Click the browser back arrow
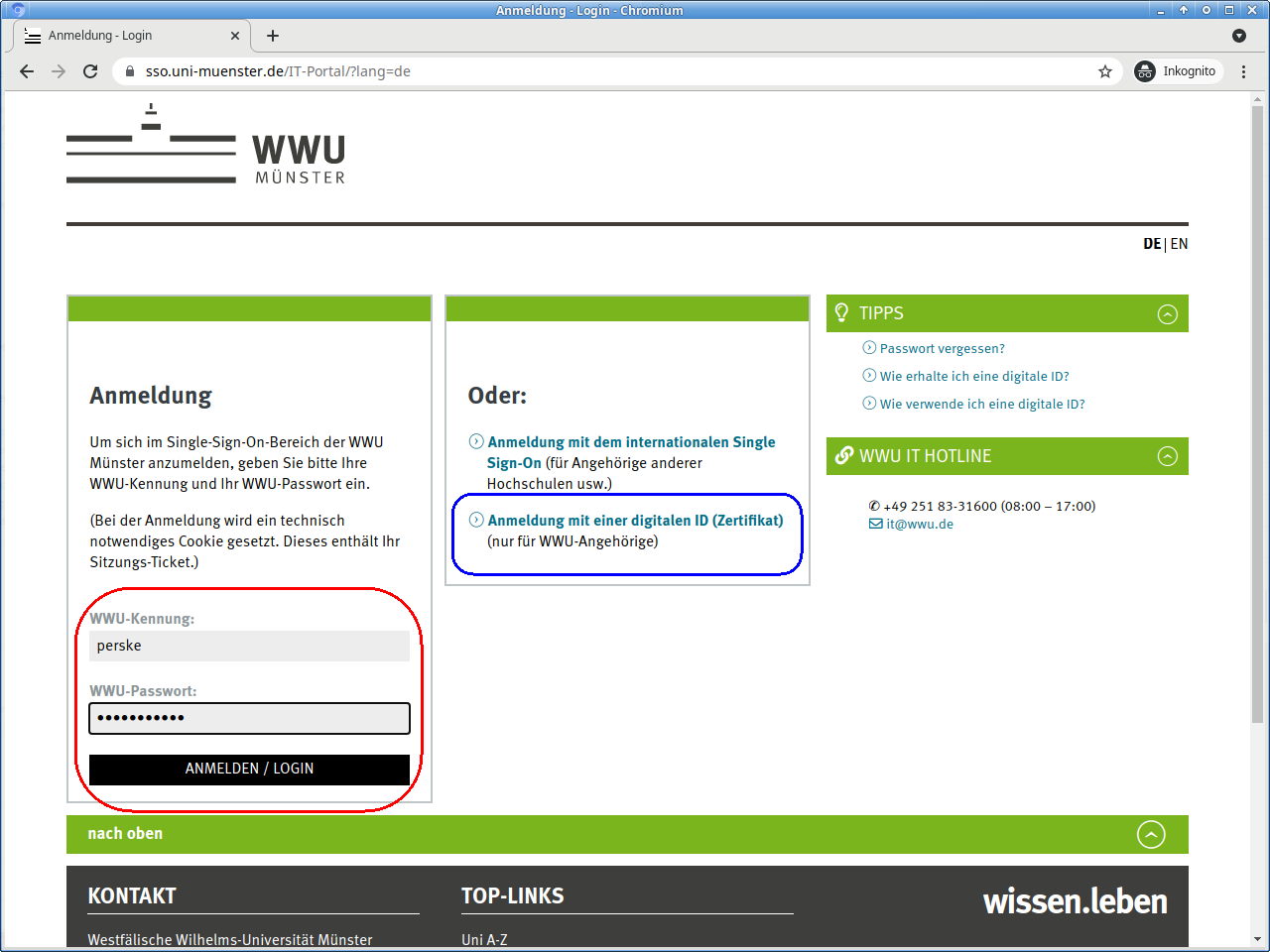Screen dimensions: 1270x952 tap(27, 71)
